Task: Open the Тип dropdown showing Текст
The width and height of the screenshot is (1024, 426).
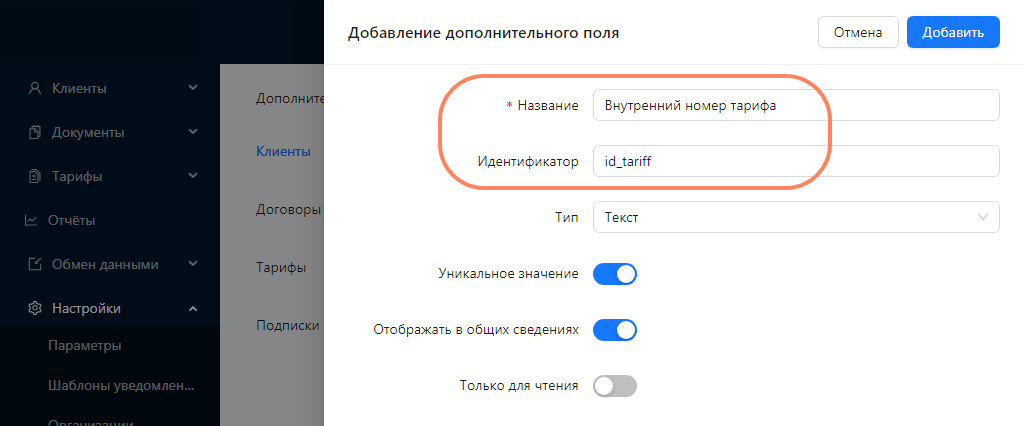Action: (x=796, y=218)
